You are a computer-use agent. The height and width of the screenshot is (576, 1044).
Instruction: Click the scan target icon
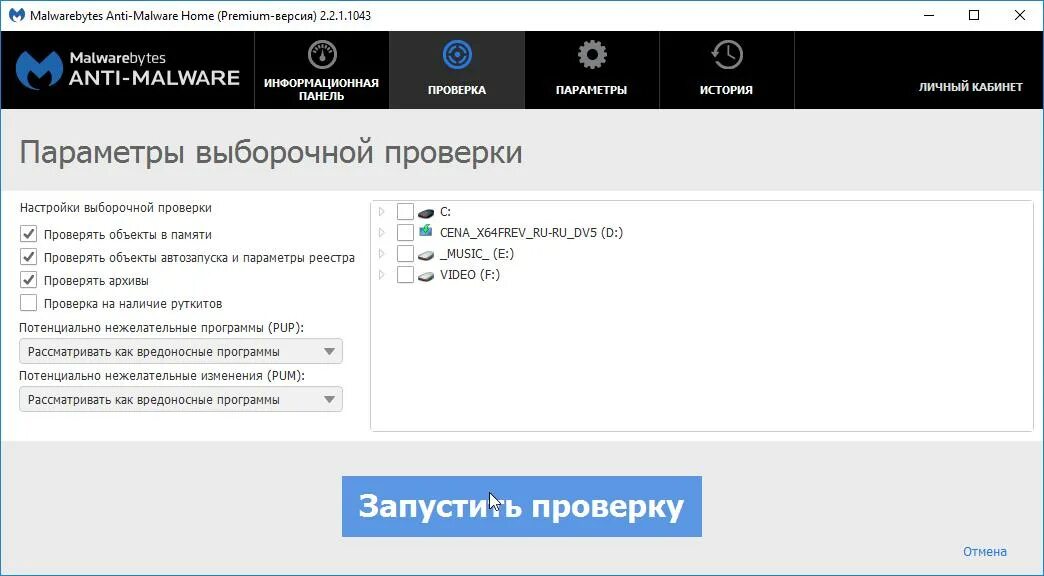[457, 55]
